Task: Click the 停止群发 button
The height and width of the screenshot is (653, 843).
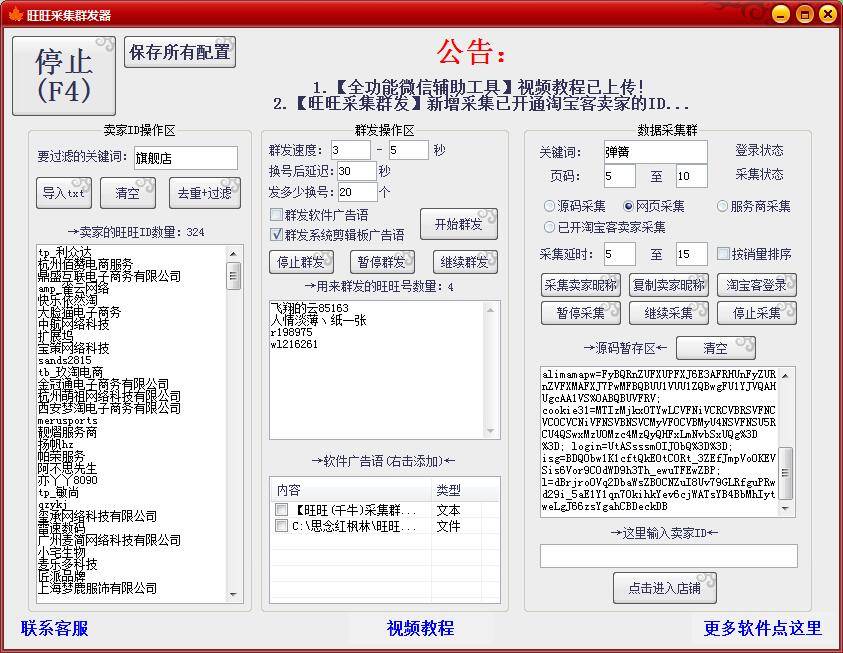Action: pyautogui.click(x=301, y=262)
